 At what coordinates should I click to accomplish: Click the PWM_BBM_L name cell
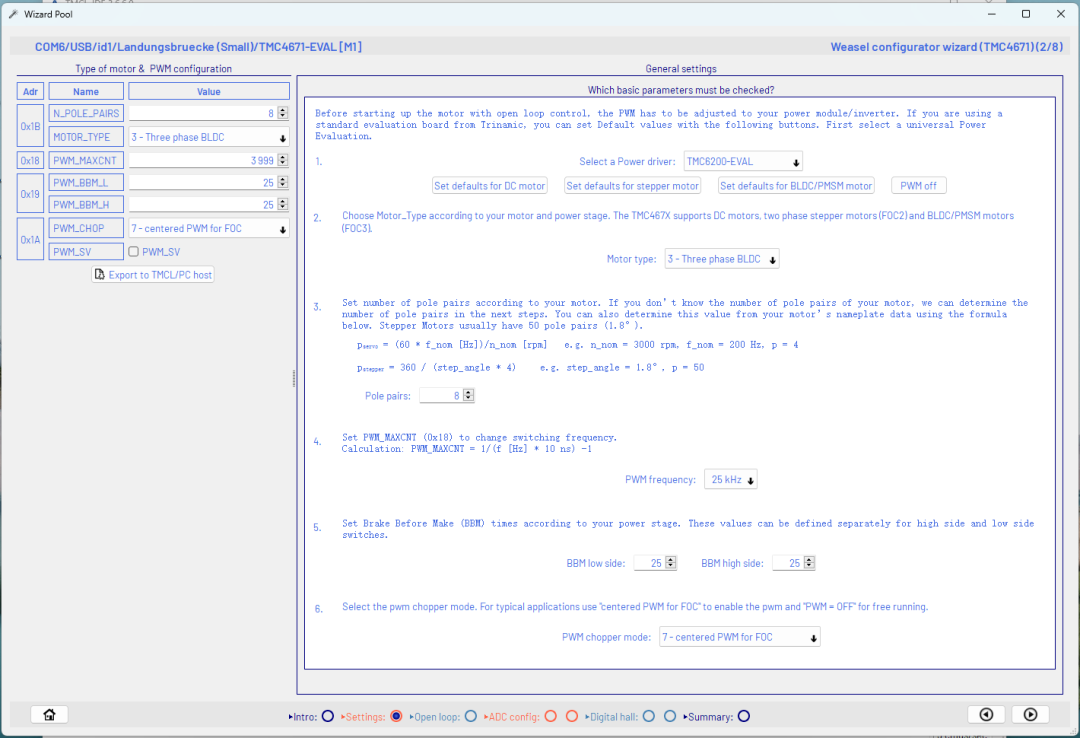click(x=86, y=183)
